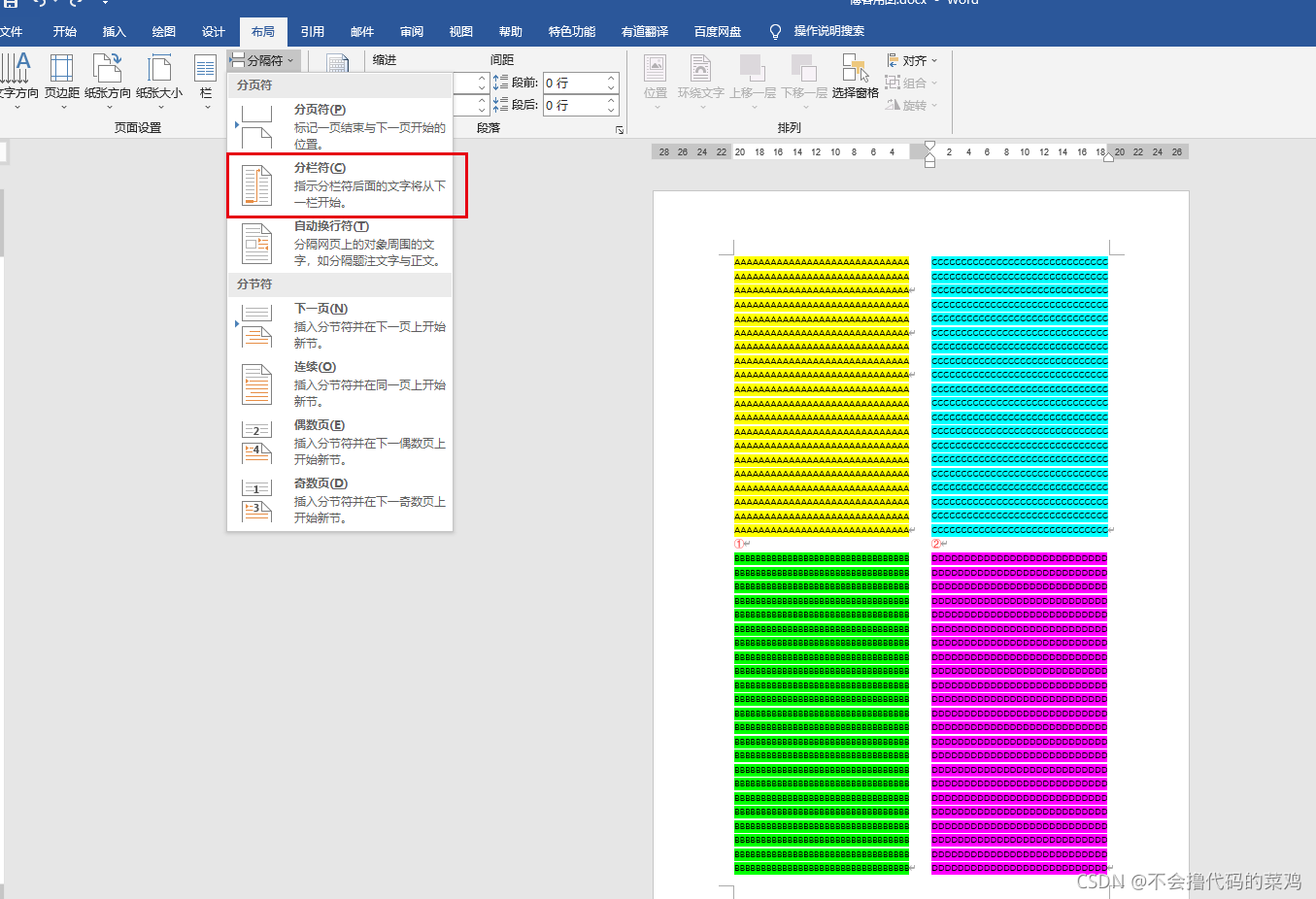
Task: Switch to the 设计 tab
Action: point(214,32)
